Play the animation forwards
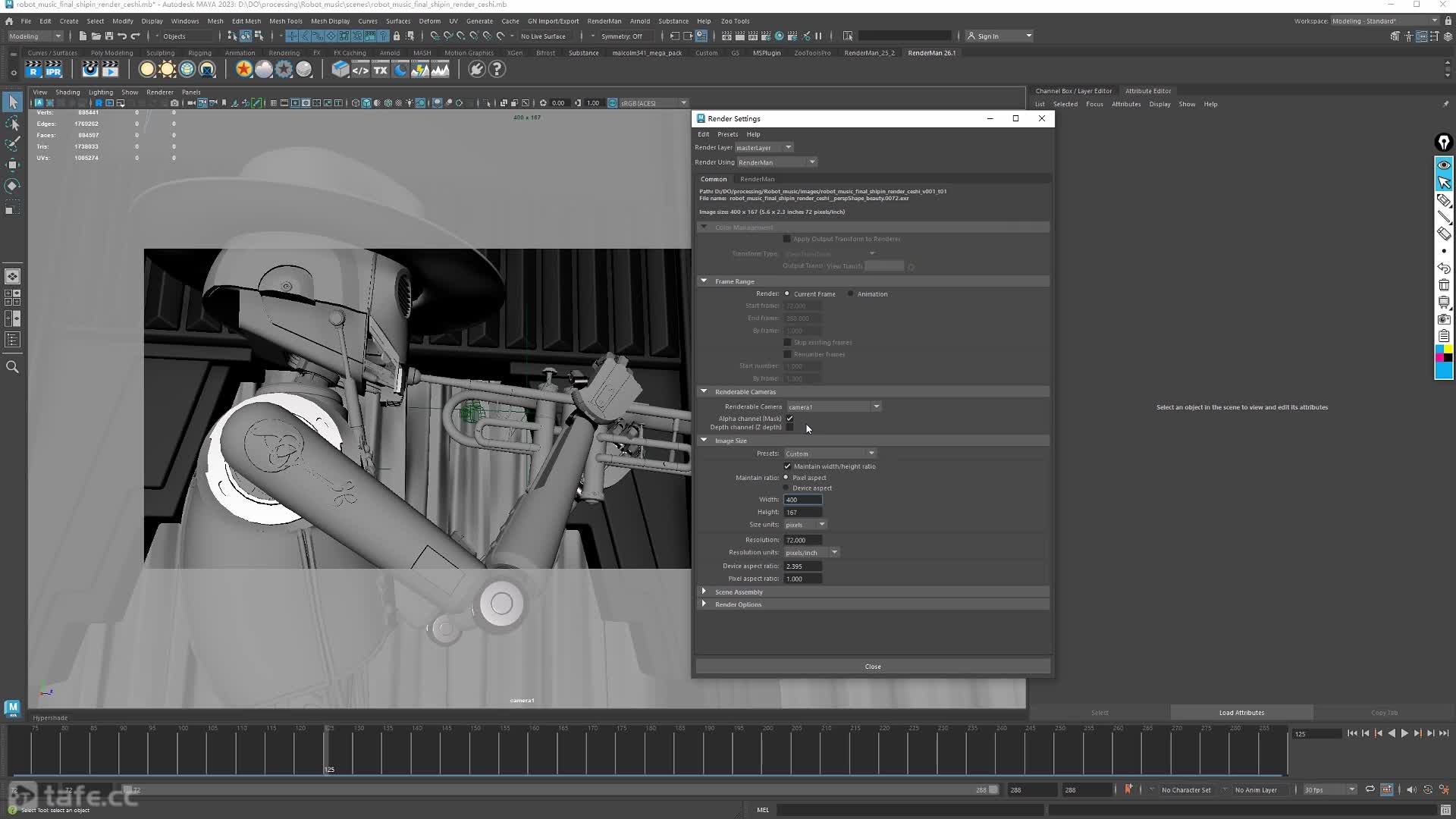 click(x=1404, y=733)
